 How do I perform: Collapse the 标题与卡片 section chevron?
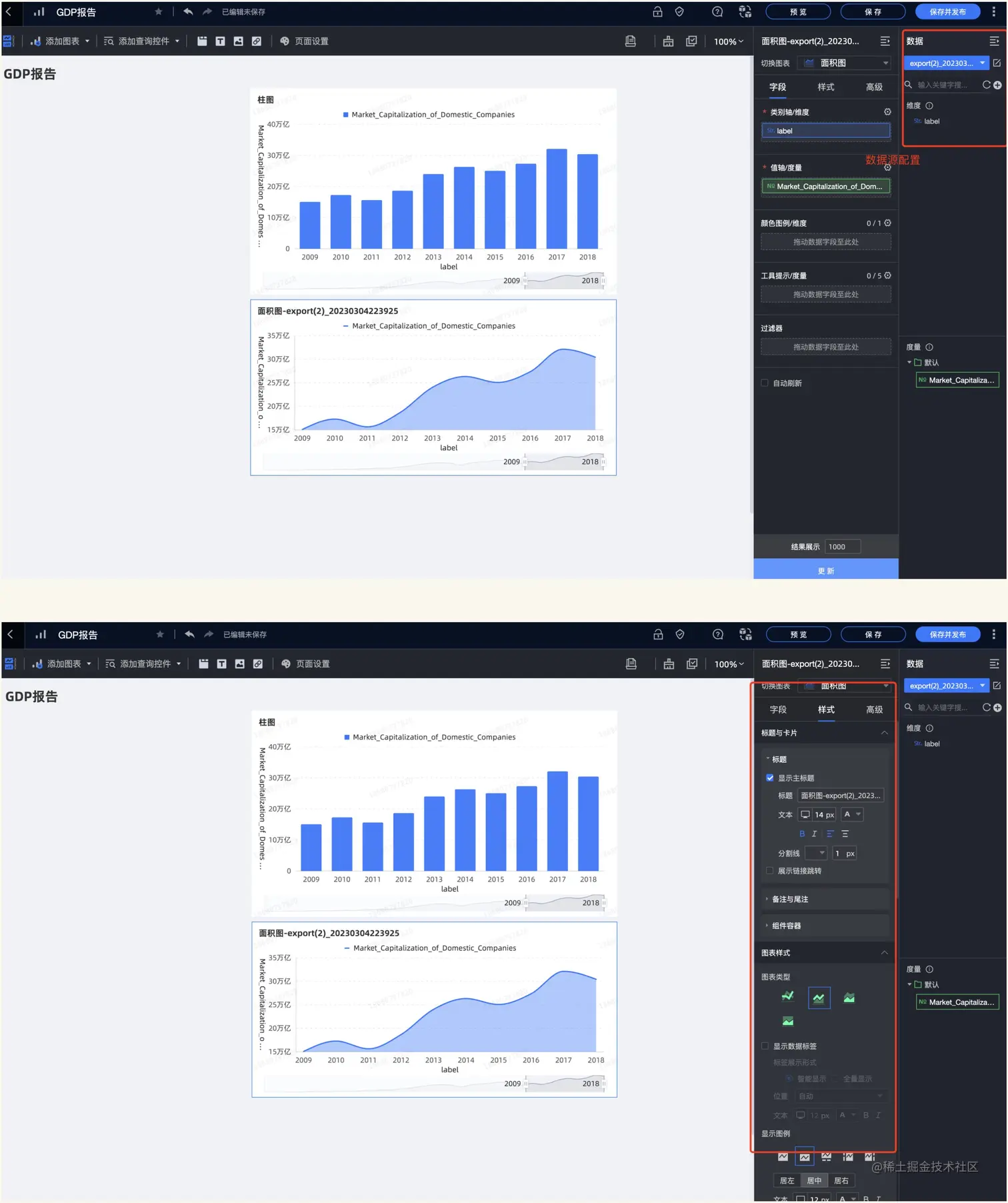click(x=885, y=733)
